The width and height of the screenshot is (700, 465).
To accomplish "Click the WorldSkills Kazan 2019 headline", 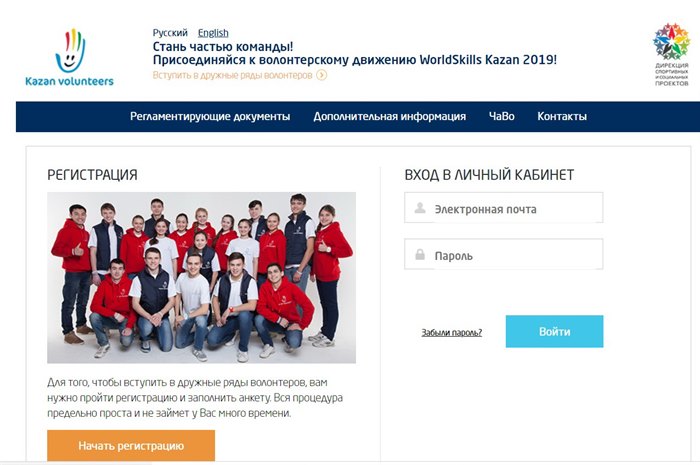I will point(354,60).
